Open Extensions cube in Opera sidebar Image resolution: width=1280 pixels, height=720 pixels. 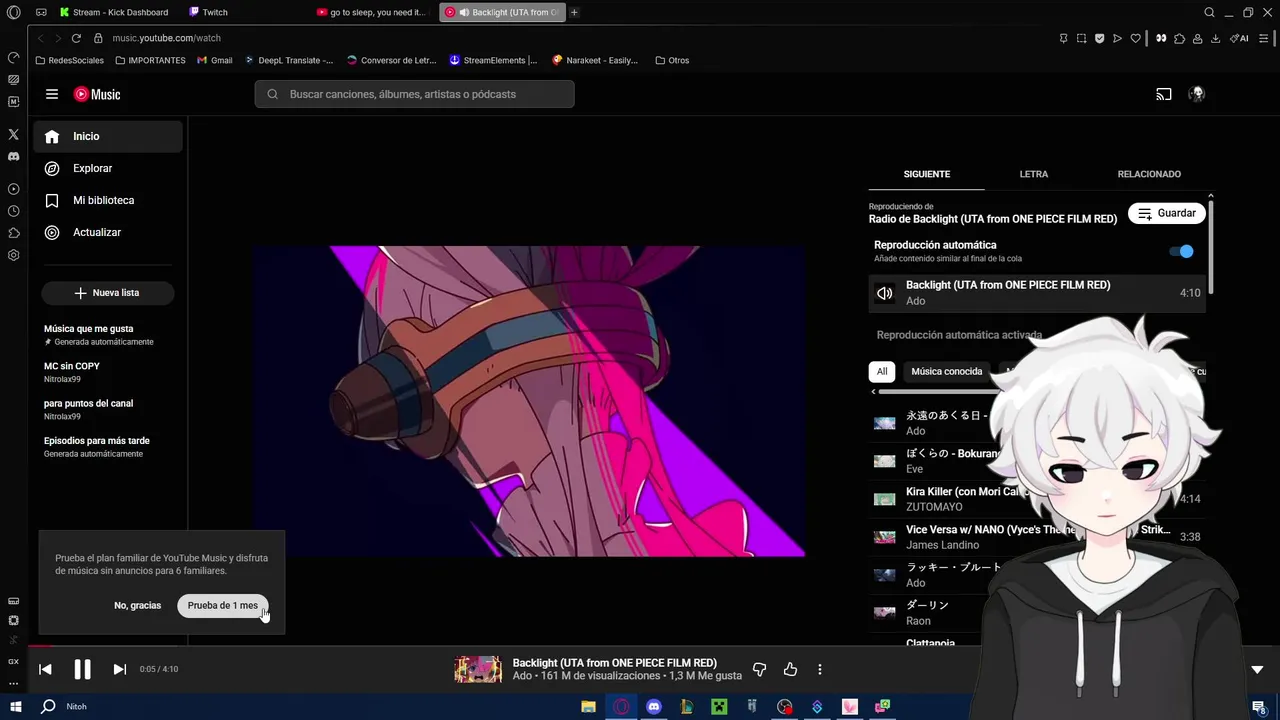pyautogui.click(x=13, y=233)
